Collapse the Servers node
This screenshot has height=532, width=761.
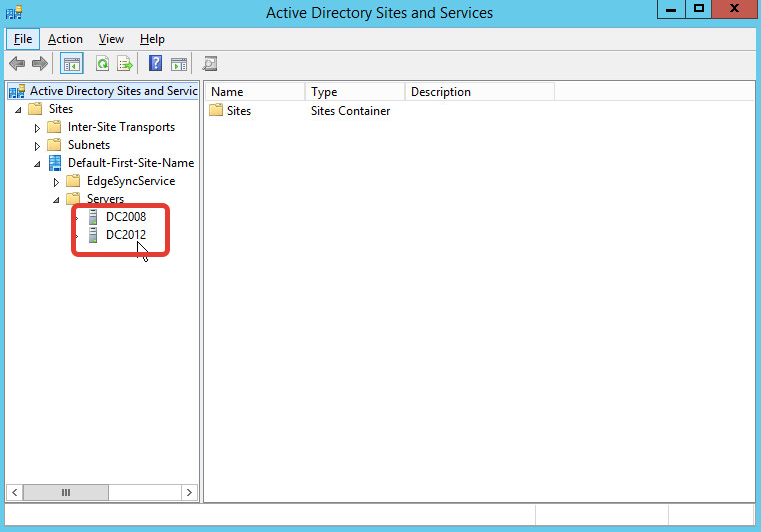pyautogui.click(x=56, y=200)
